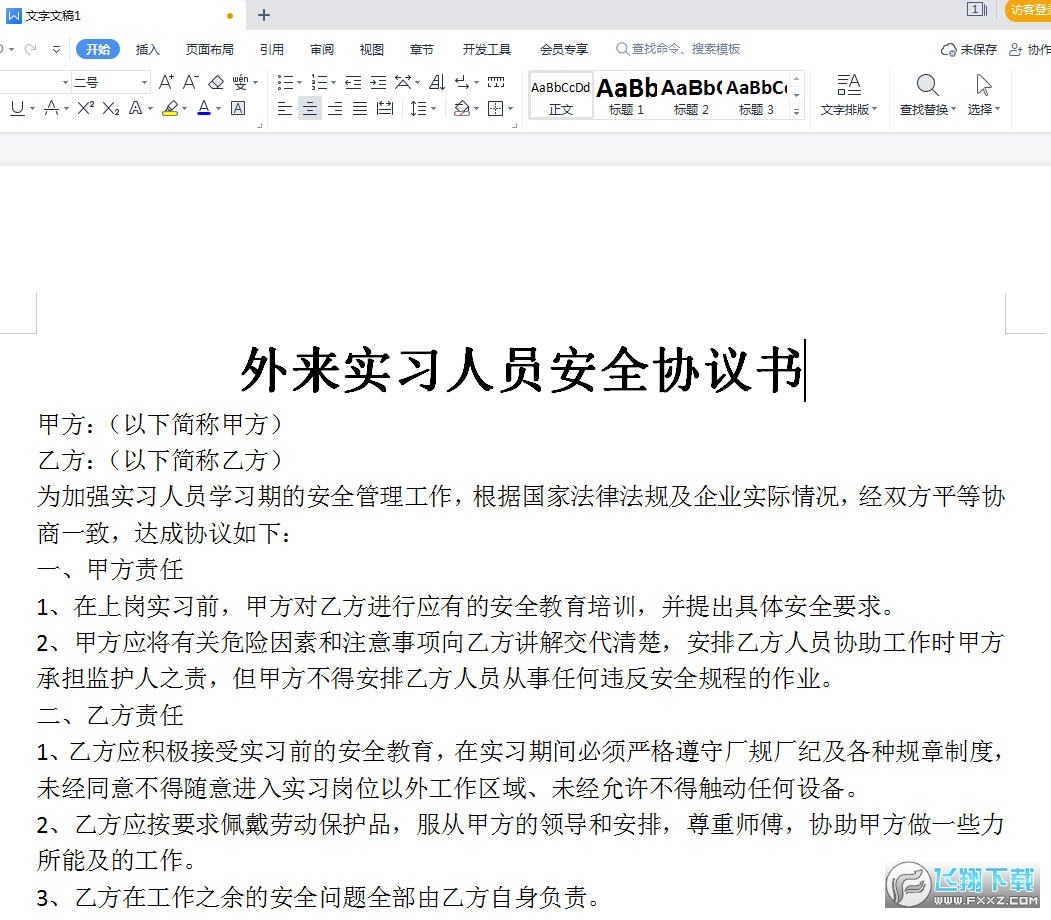This screenshot has width=1051, height=920.
Task: Apply superscript formatting
Action: click(86, 108)
